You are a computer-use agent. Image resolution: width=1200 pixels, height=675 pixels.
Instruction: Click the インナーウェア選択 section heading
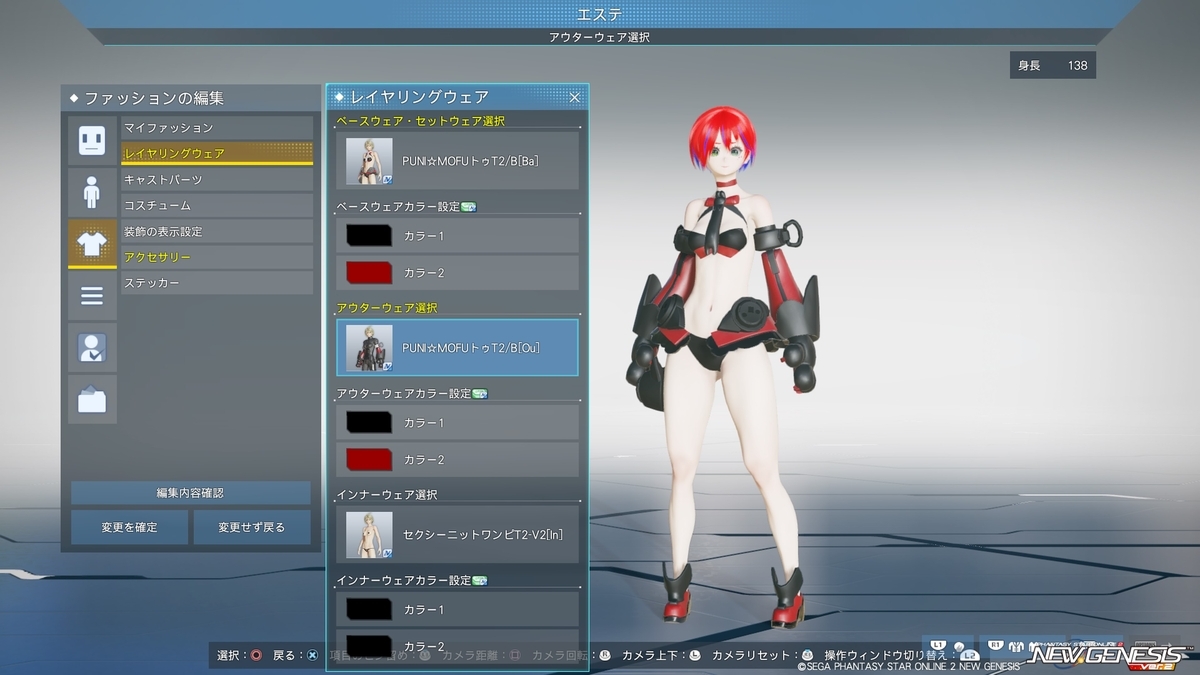pos(387,495)
